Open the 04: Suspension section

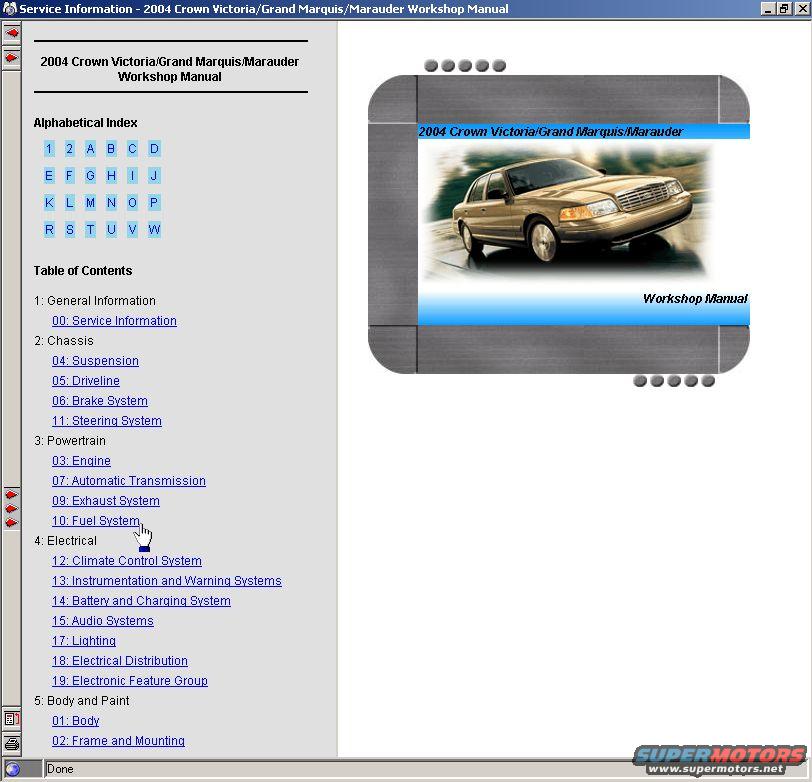(95, 361)
